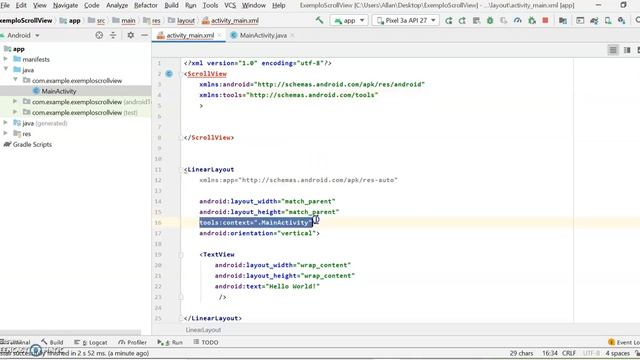640x360 pixels.
Task: Open the View menu
Action: coord(40,5)
